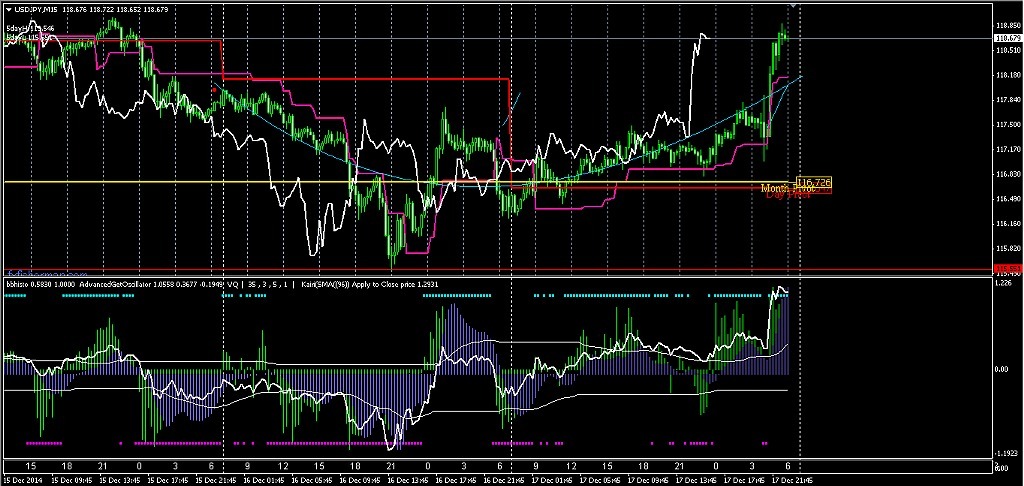Click the 17 Dec 21:45 time label
Image resolution: width=1024 pixels, height=486 pixels.
[792, 480]
